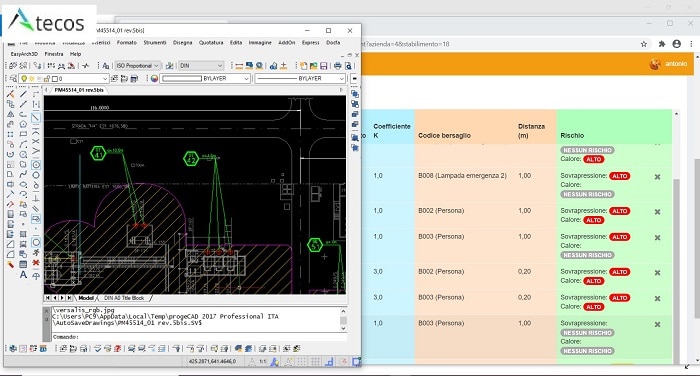700x376 pixels.
Task: Delete the B008 (Lampada emergenza 2) row
Action: tap(657, 177)
